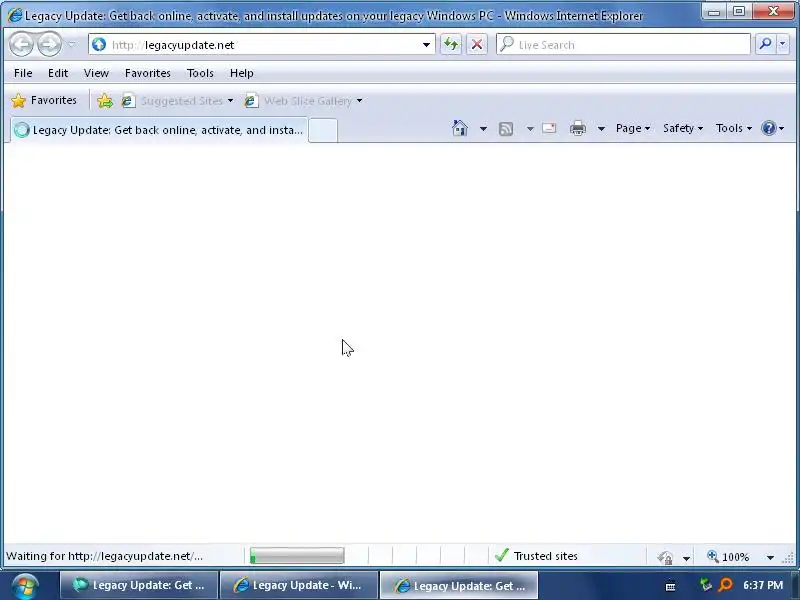Open the File menu
The width and height of the screenshot is (800, 600).
[x=23, y=73]
